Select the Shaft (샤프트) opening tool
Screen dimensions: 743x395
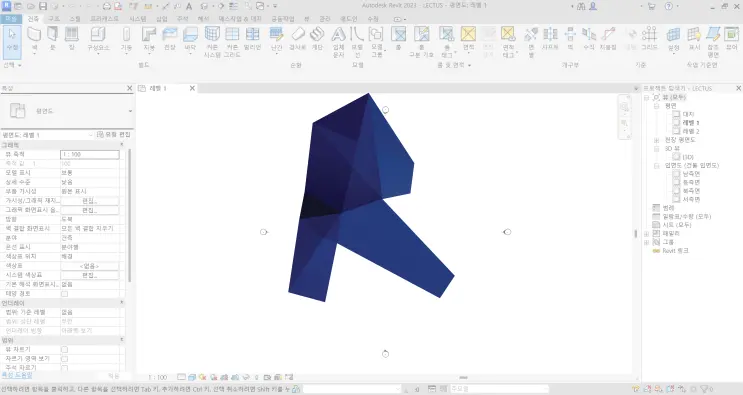[x=550, y=39]
